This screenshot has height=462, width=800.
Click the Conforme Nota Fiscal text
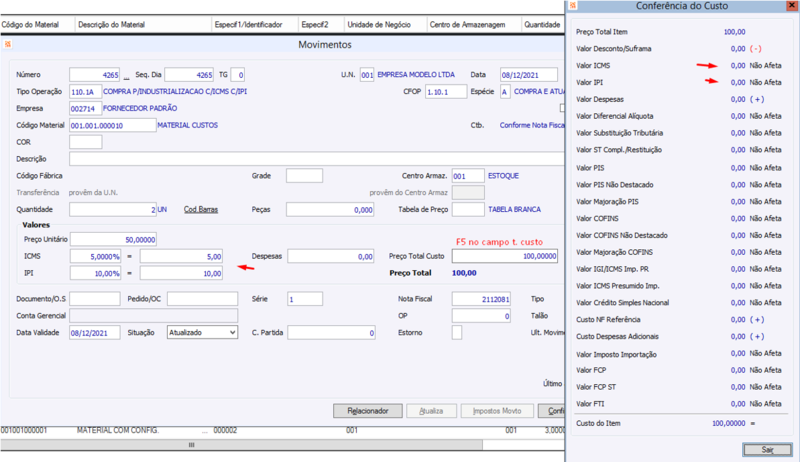point(532,125)
